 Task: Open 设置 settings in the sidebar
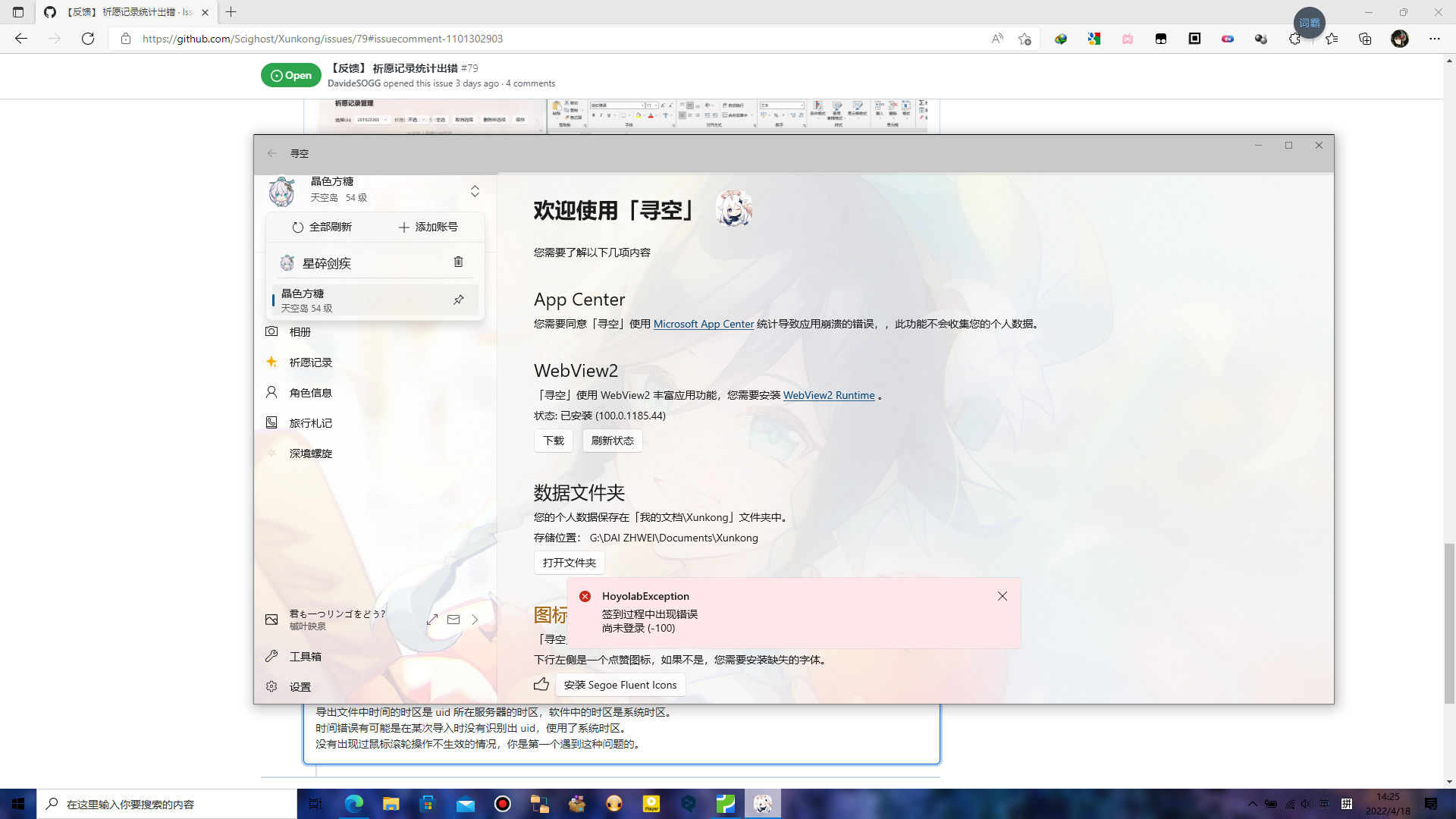click(300, 686)
